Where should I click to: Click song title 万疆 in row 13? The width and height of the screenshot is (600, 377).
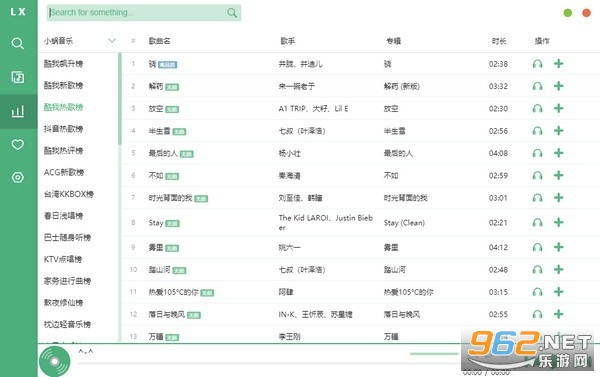[x=156, y=337]
